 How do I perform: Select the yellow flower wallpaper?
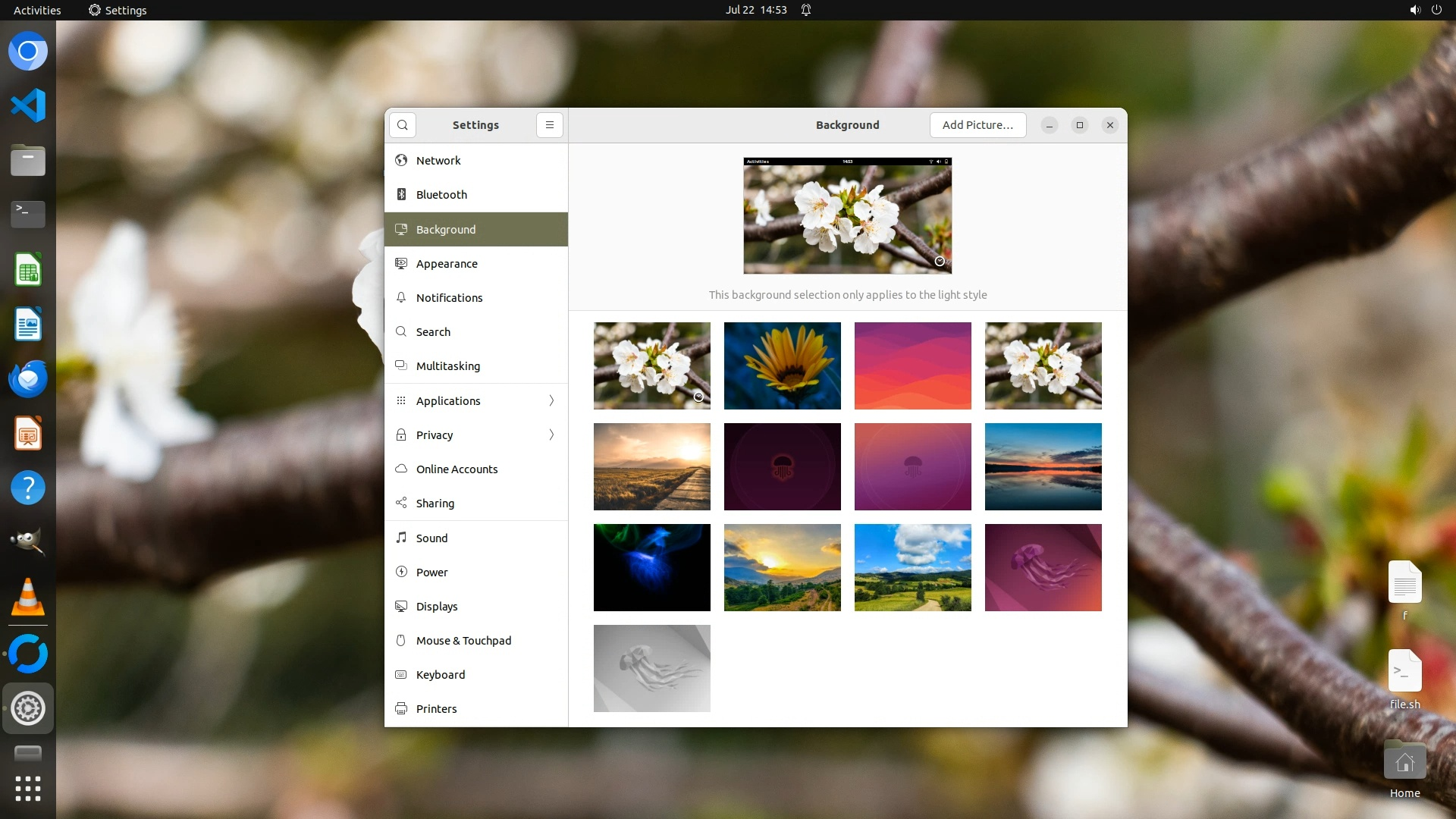pos(782,366)
